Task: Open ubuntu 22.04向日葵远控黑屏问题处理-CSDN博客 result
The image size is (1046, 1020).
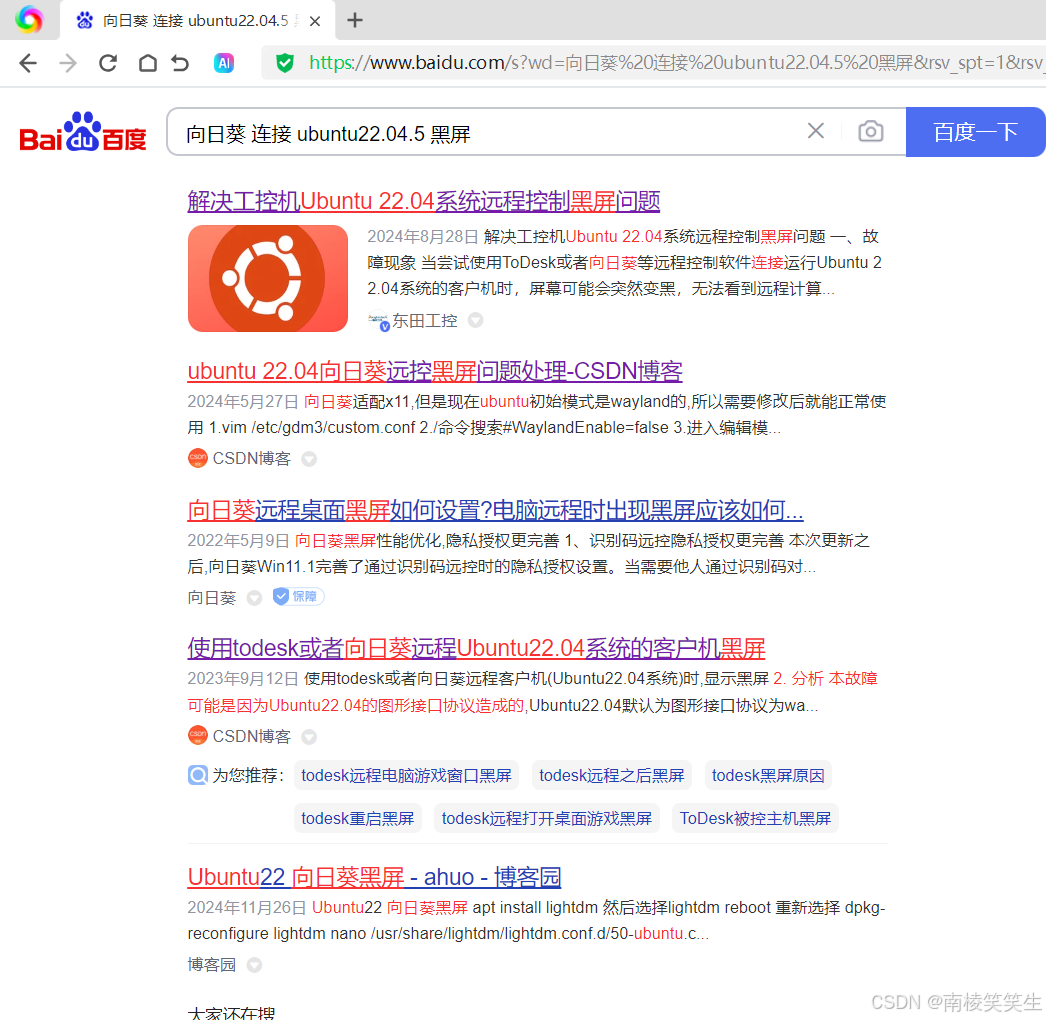Action: 435,371
